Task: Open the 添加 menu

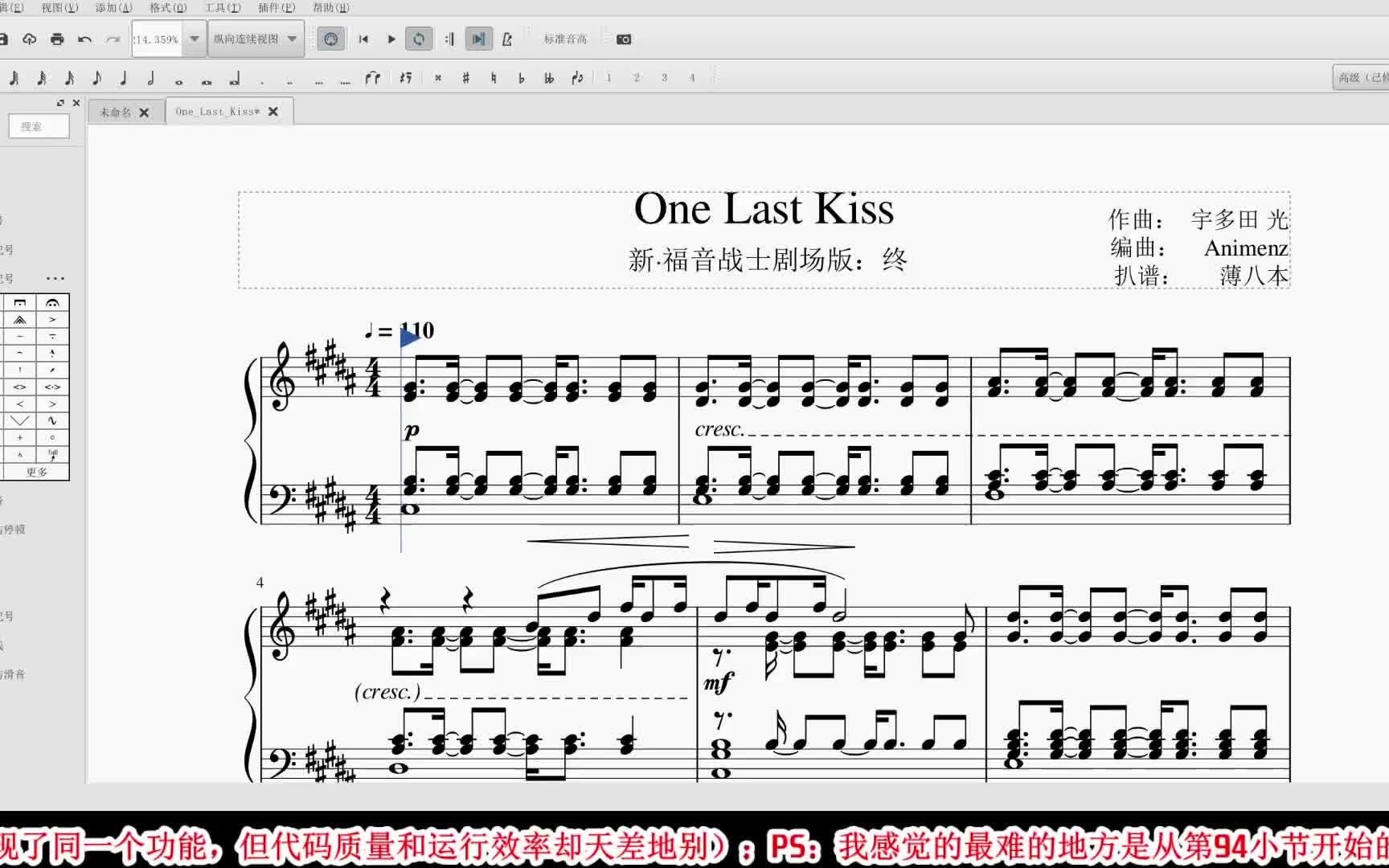Action: (x=114, y=7)
